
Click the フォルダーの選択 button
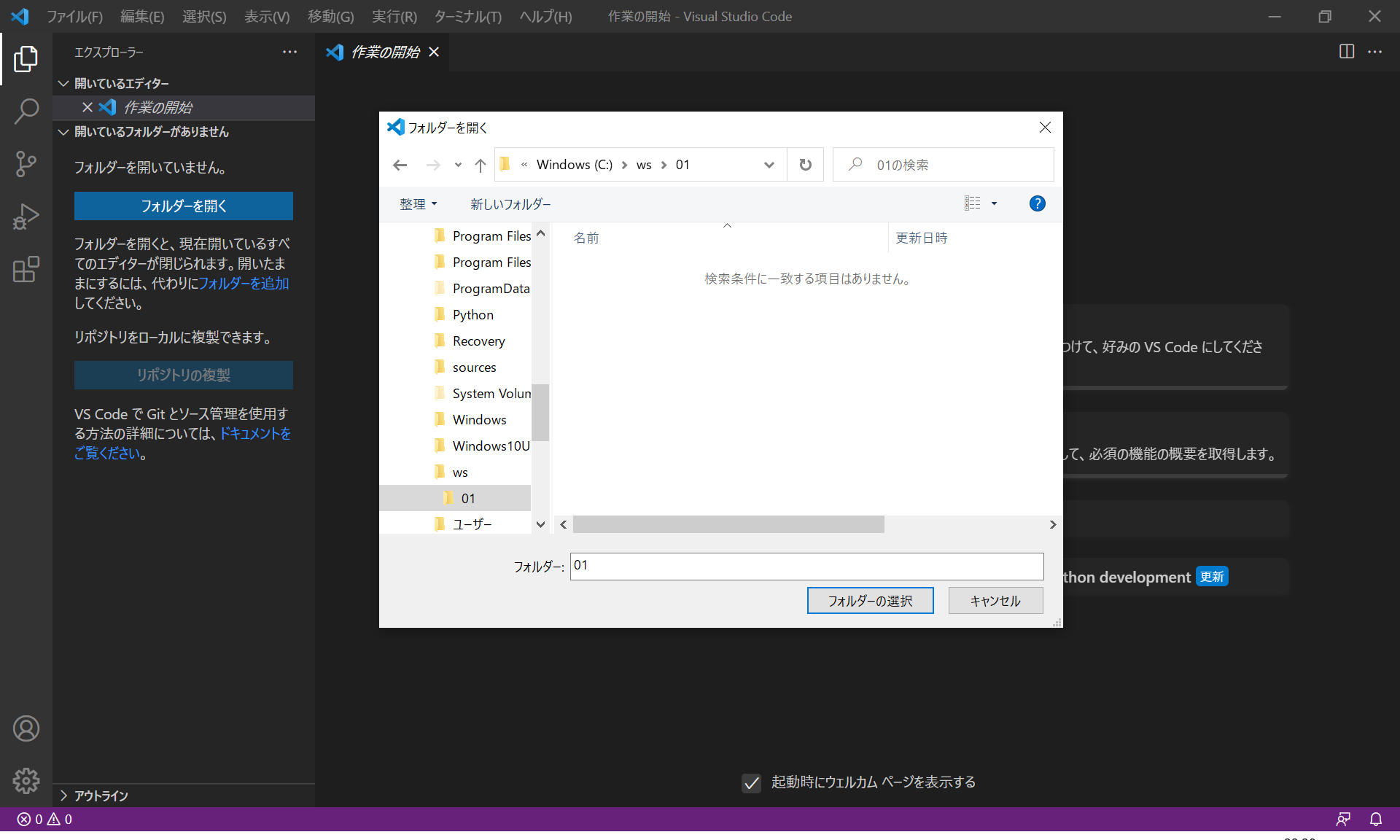point(870,601)
